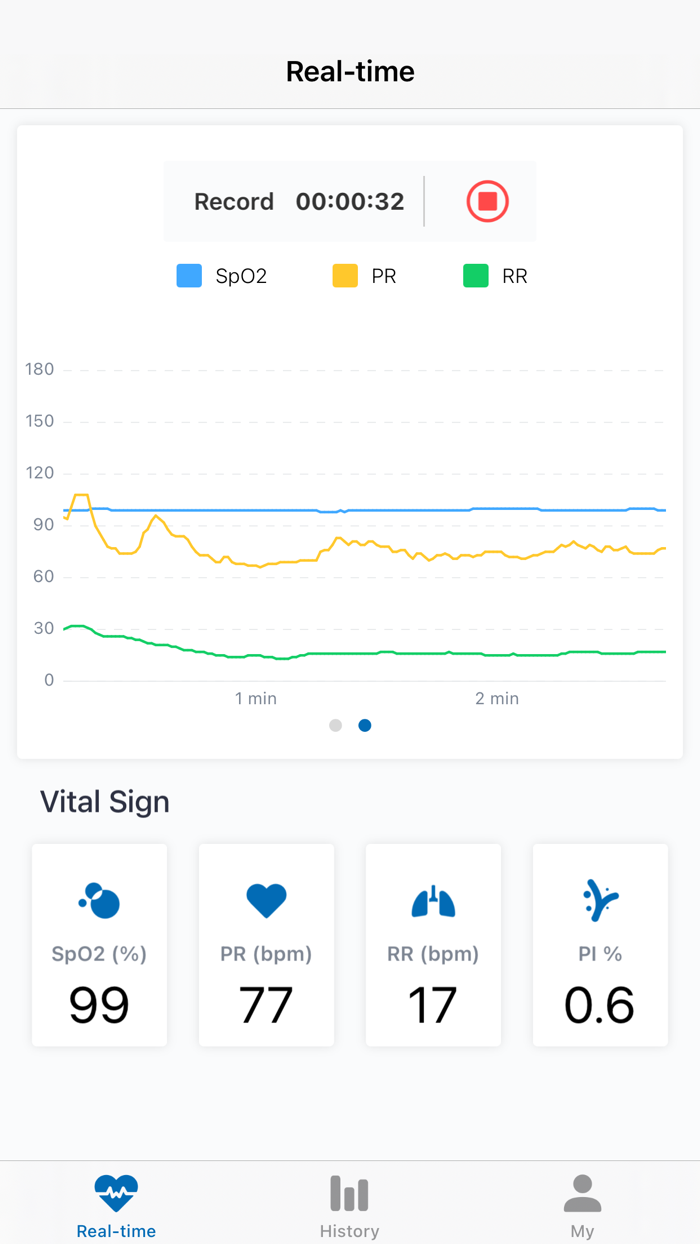The width and height of the screenshot is (700, 1244).
Task: Click the History bar chart icon
Action: [x=349, y=1192]
